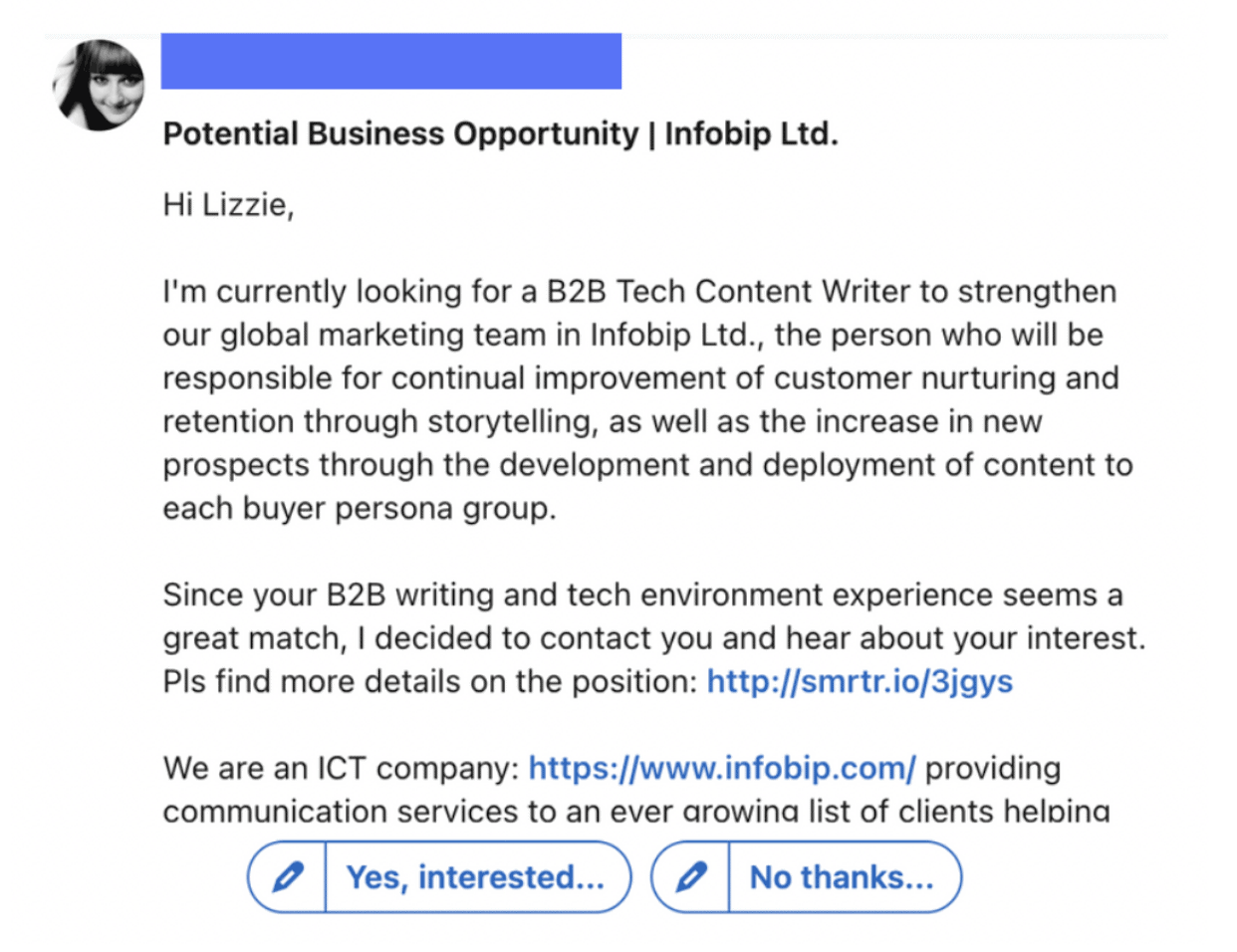Open the smrtr.io/3jgys position link
This screenshot has height=952, width=1237.
click(860, 682)
